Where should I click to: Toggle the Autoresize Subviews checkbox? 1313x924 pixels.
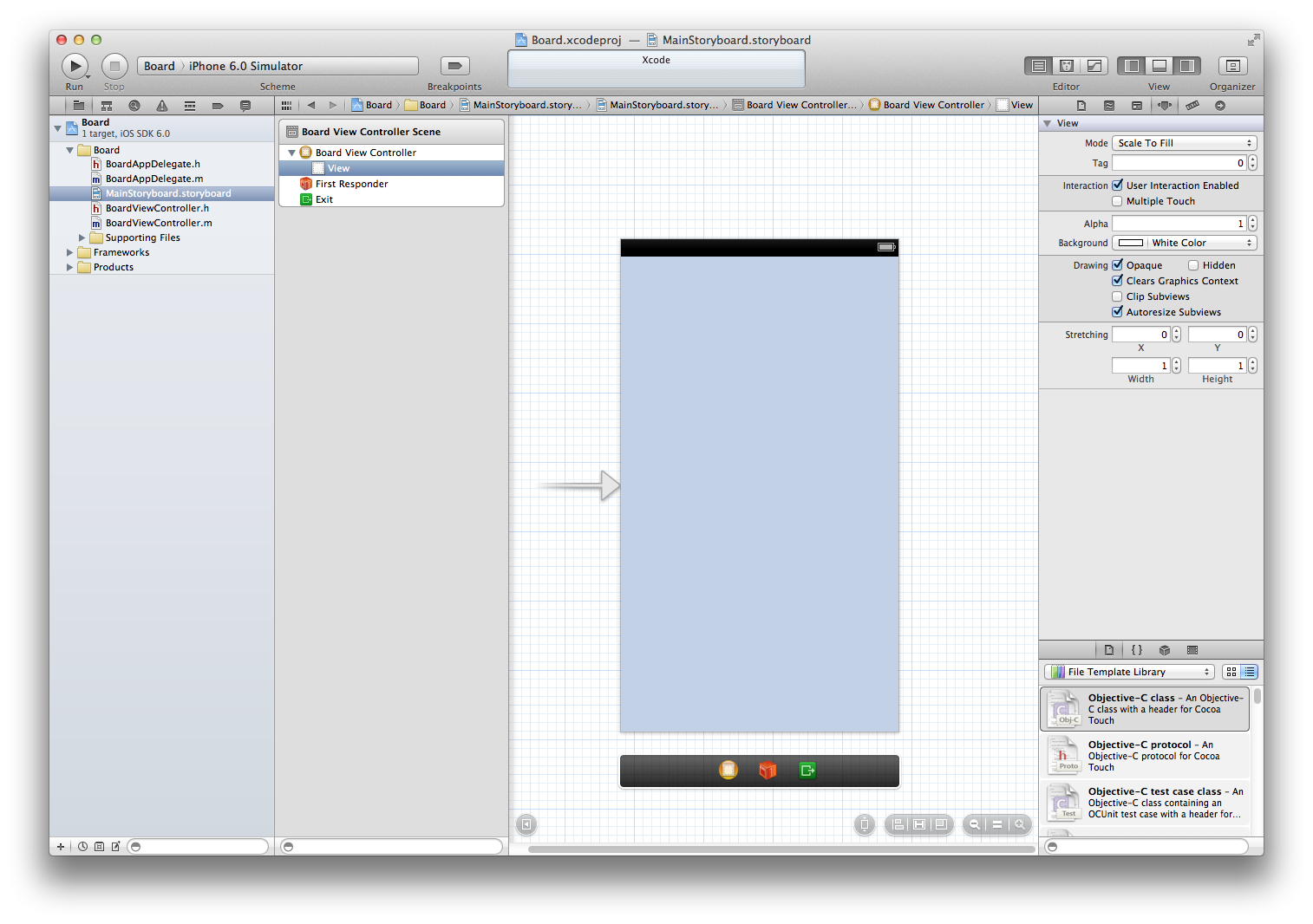[1118, 312]
